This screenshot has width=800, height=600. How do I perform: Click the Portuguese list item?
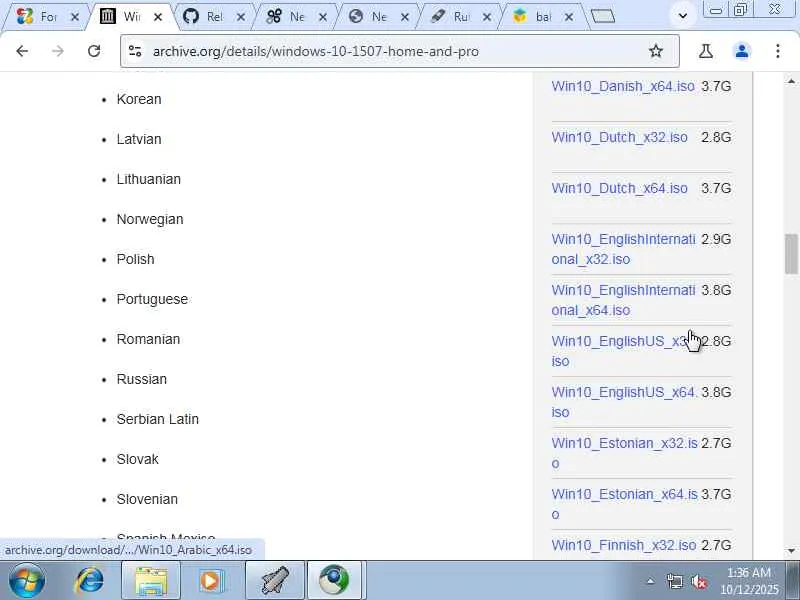pyautogui.click(x=152, y=299)
